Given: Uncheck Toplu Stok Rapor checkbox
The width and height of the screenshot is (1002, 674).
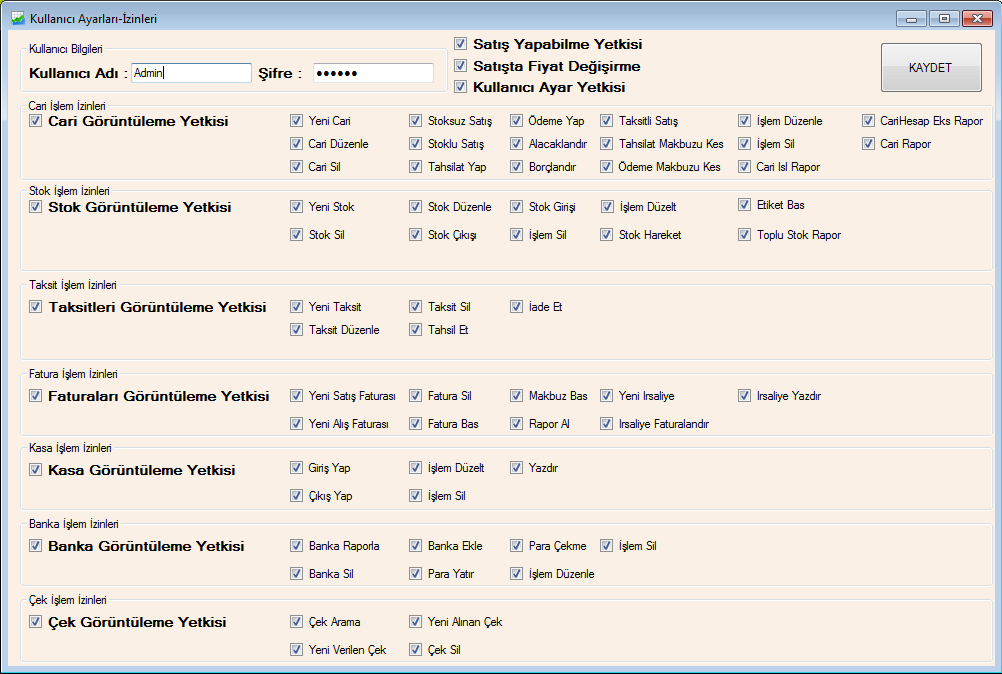Looking at the screenshot, I should [x=745, y=235].
